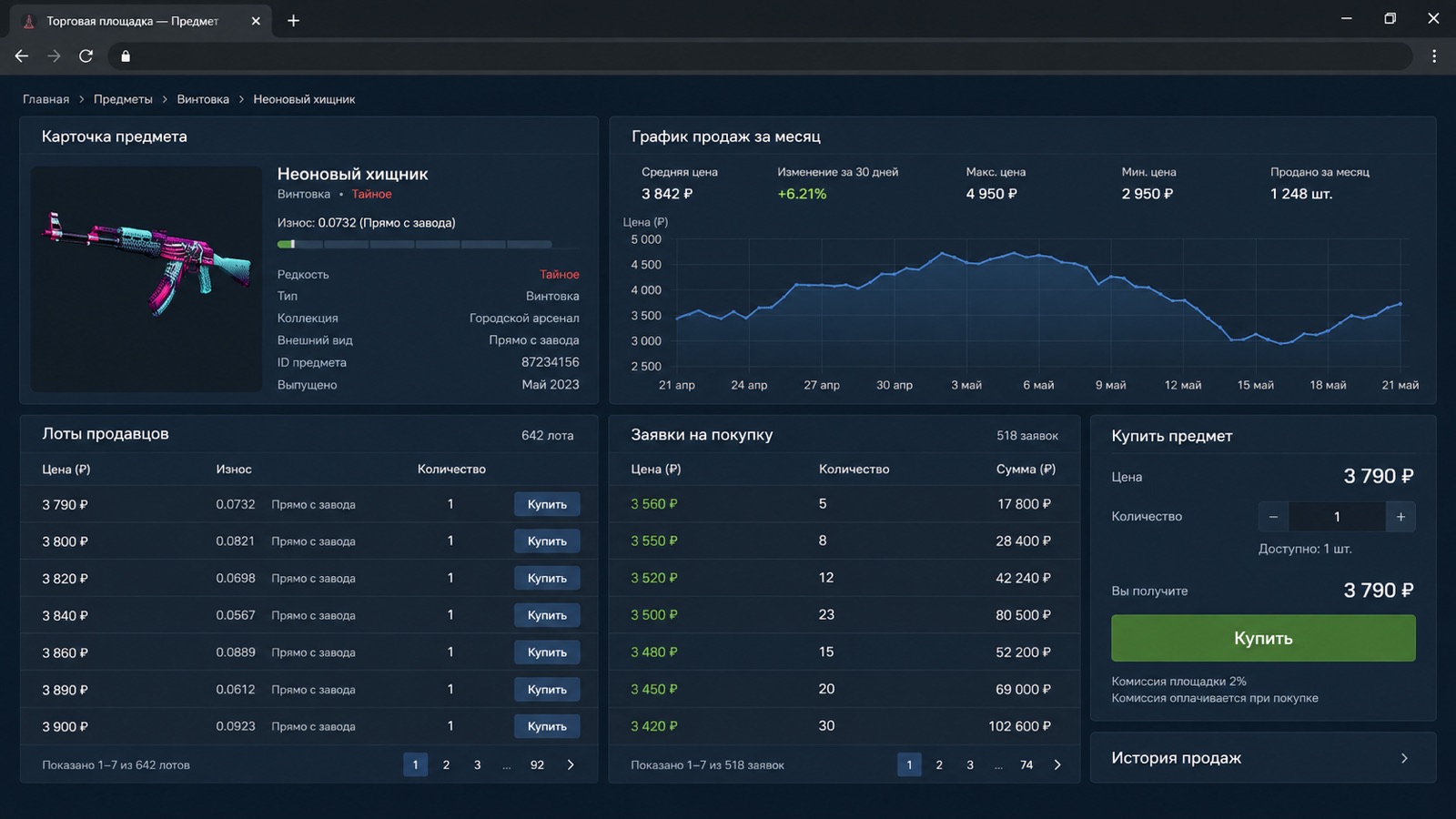Click the Тайное rarity tag under title
Image resolution: width=1456 pixels, height=819 pixels.
[372, 194]
